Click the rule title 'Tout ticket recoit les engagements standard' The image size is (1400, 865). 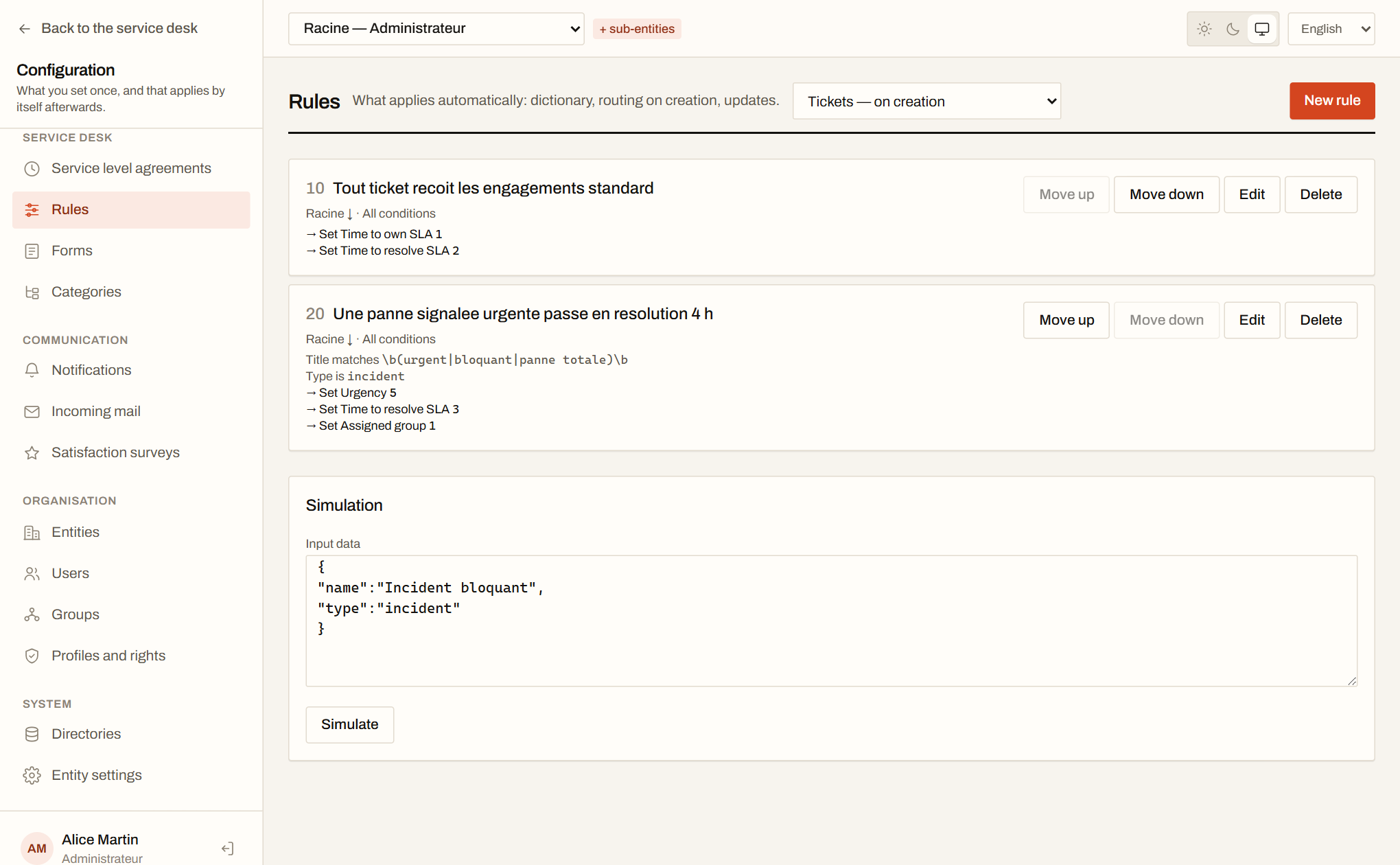tap(493, 189)
